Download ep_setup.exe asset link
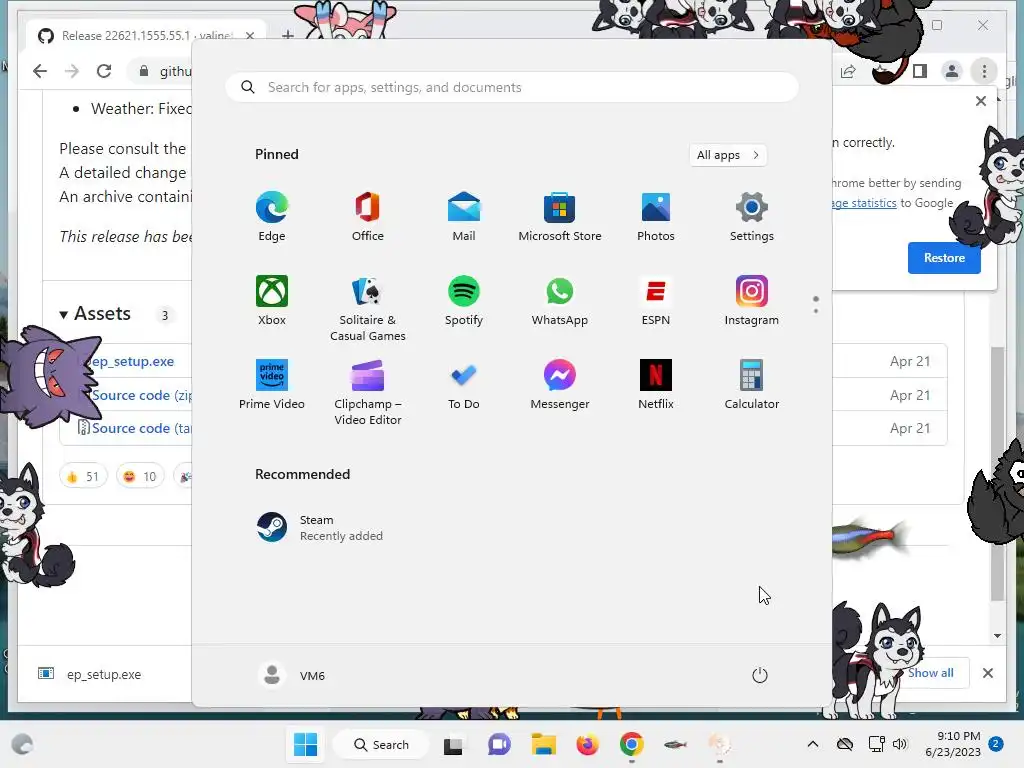The height and width of the screenshot is (768, 1024). 133,361
